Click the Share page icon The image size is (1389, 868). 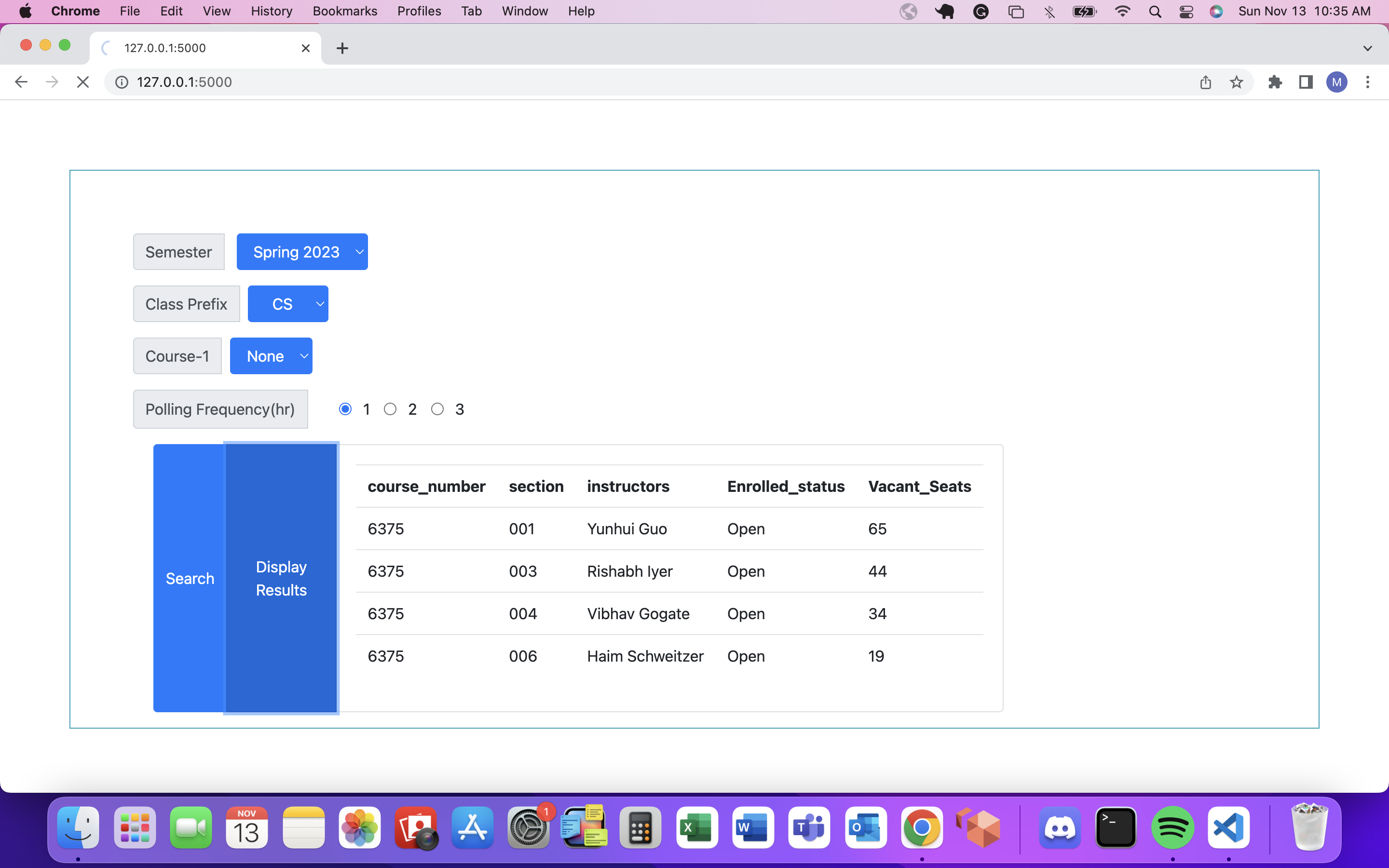point(1205,82)
